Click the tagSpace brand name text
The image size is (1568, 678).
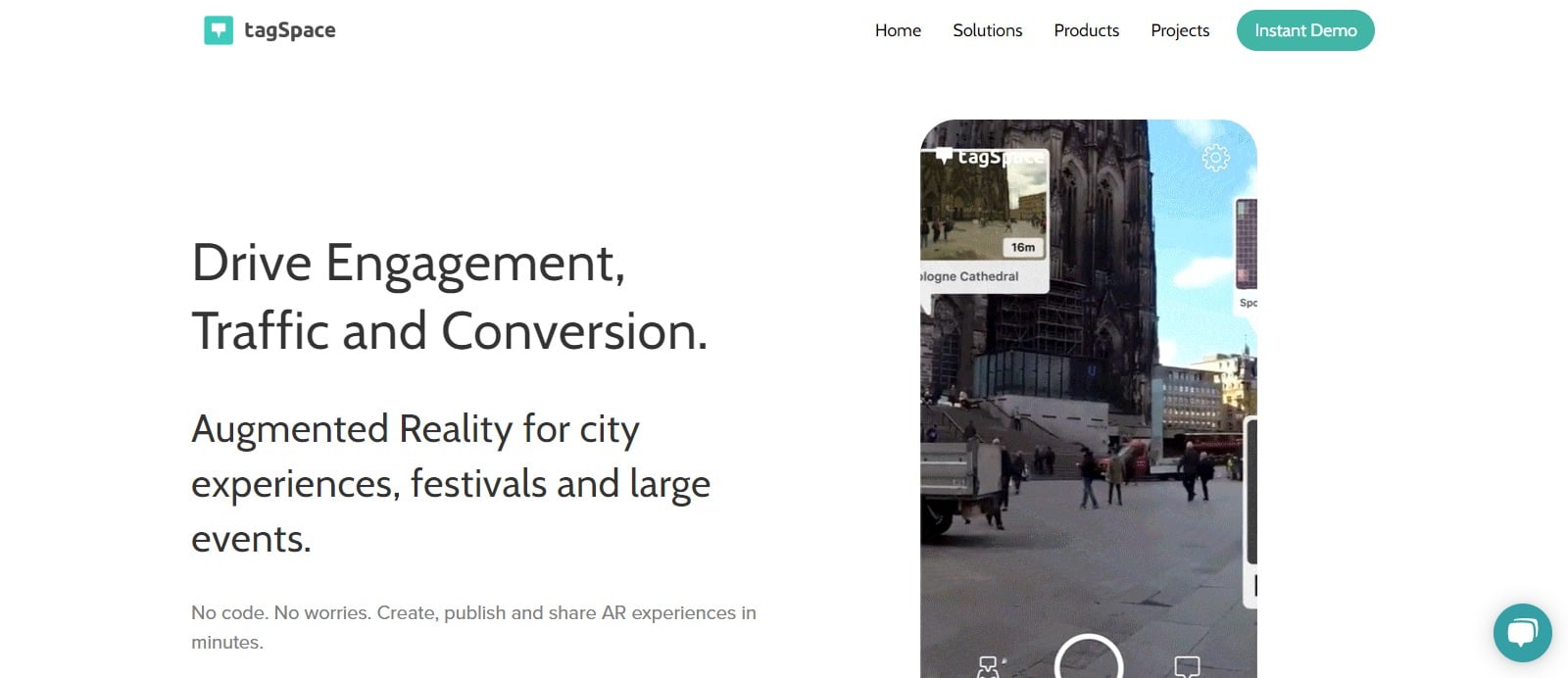pyautogui.click(x=289, y=30)
